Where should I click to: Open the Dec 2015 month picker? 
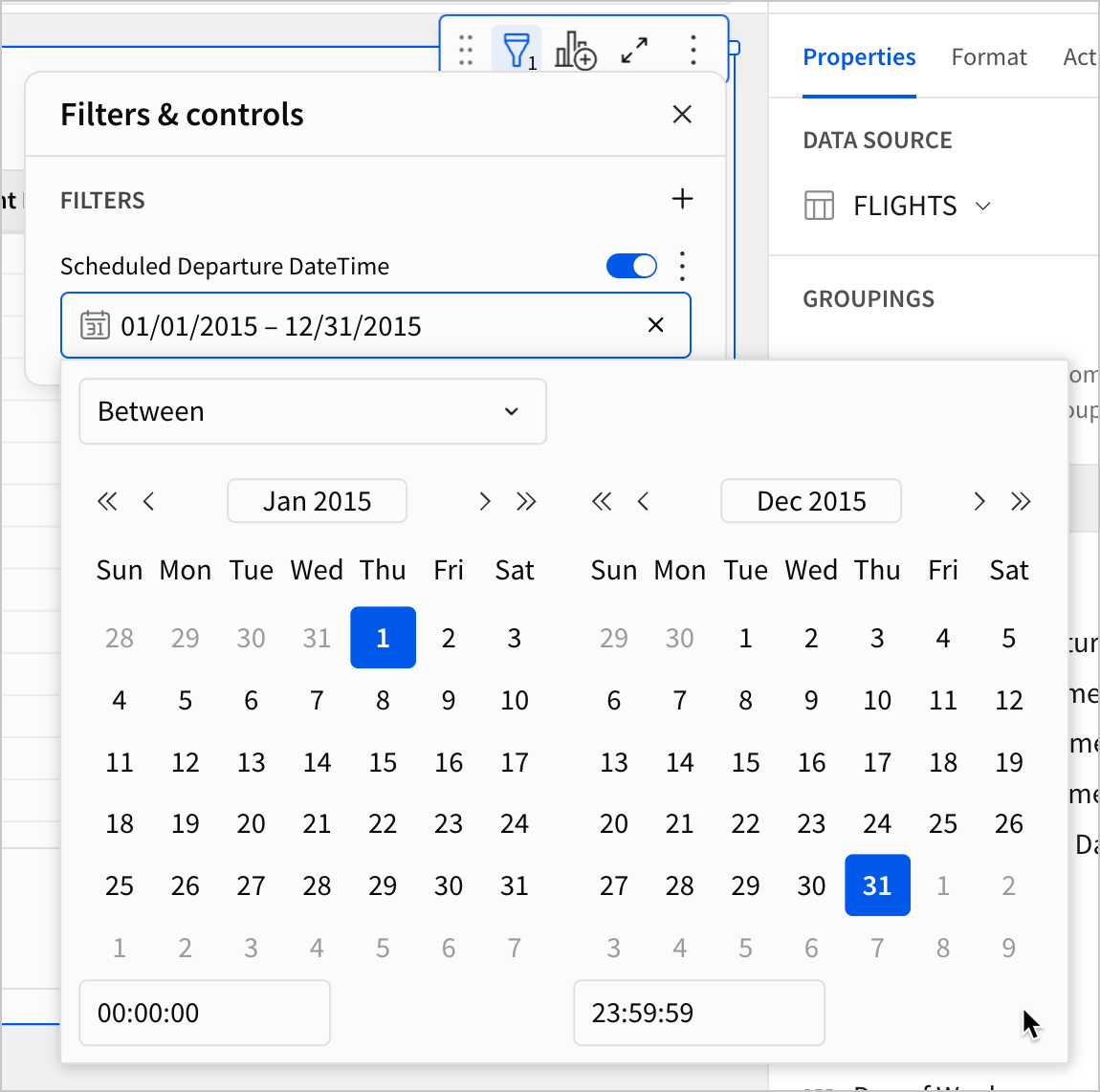click(810, 501)
